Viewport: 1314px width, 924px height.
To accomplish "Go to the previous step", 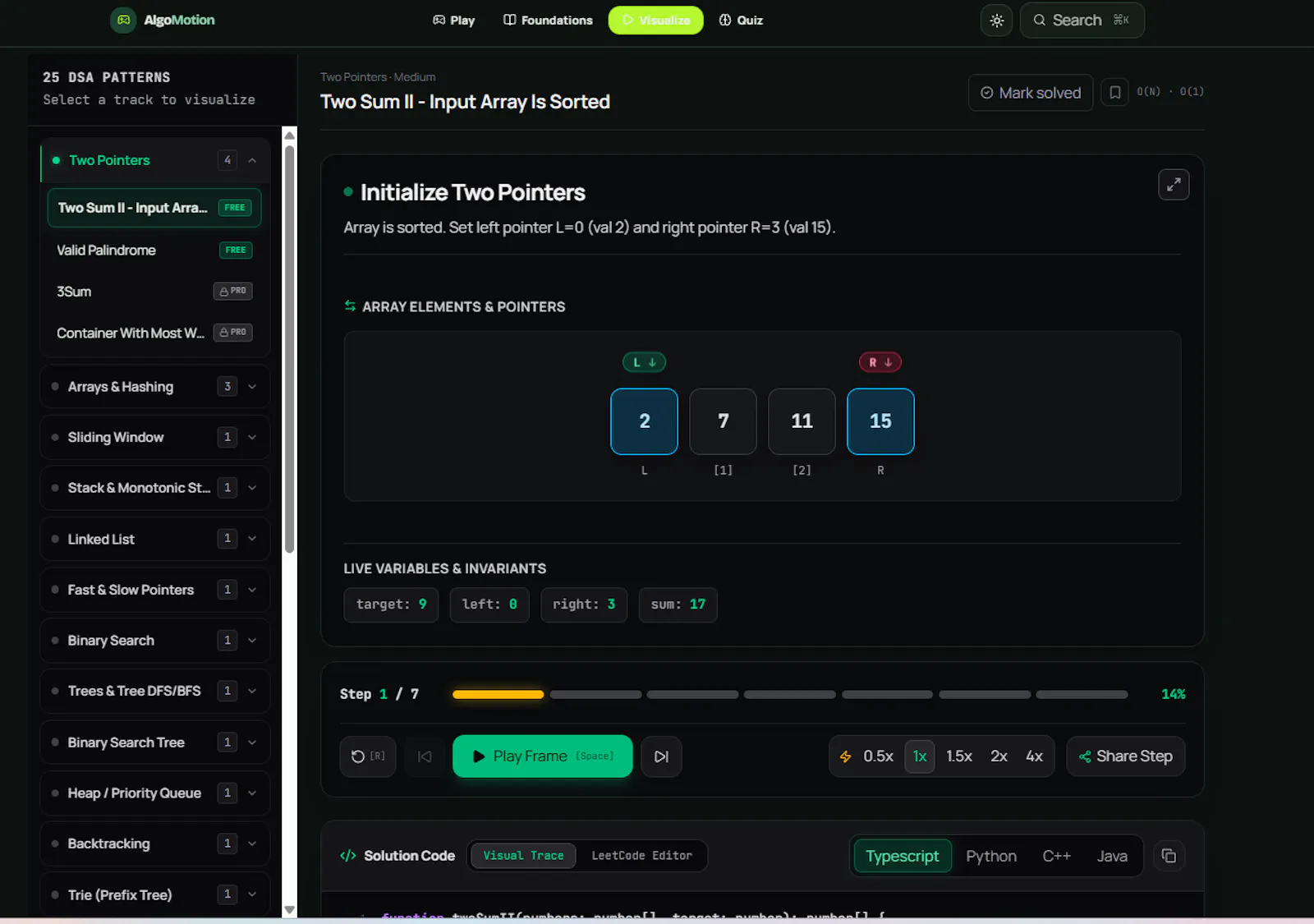I will click(x=425, y=756).
